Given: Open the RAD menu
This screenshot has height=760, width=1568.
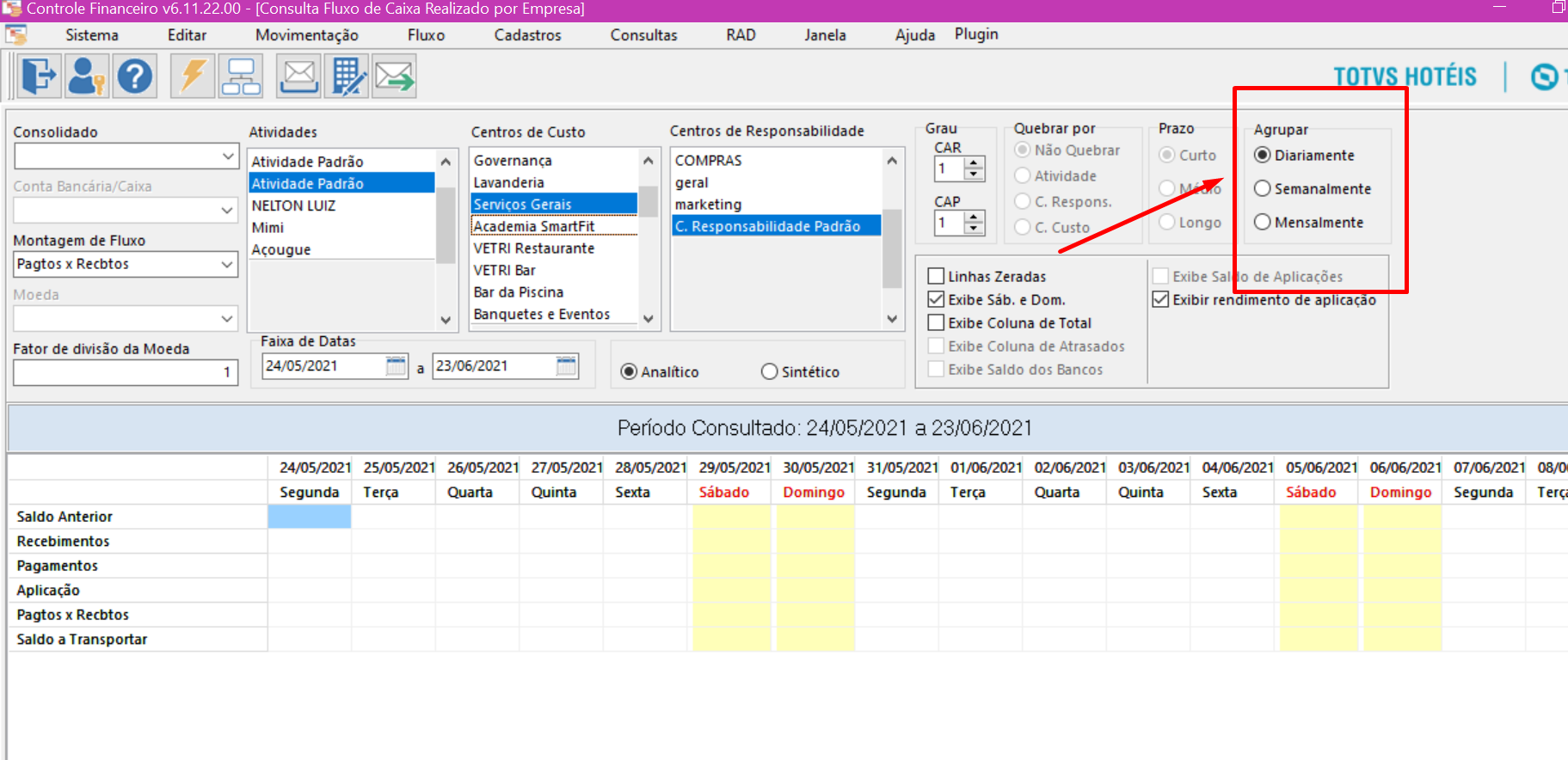Looking at the screenshot, I should [x=741, y=35].
